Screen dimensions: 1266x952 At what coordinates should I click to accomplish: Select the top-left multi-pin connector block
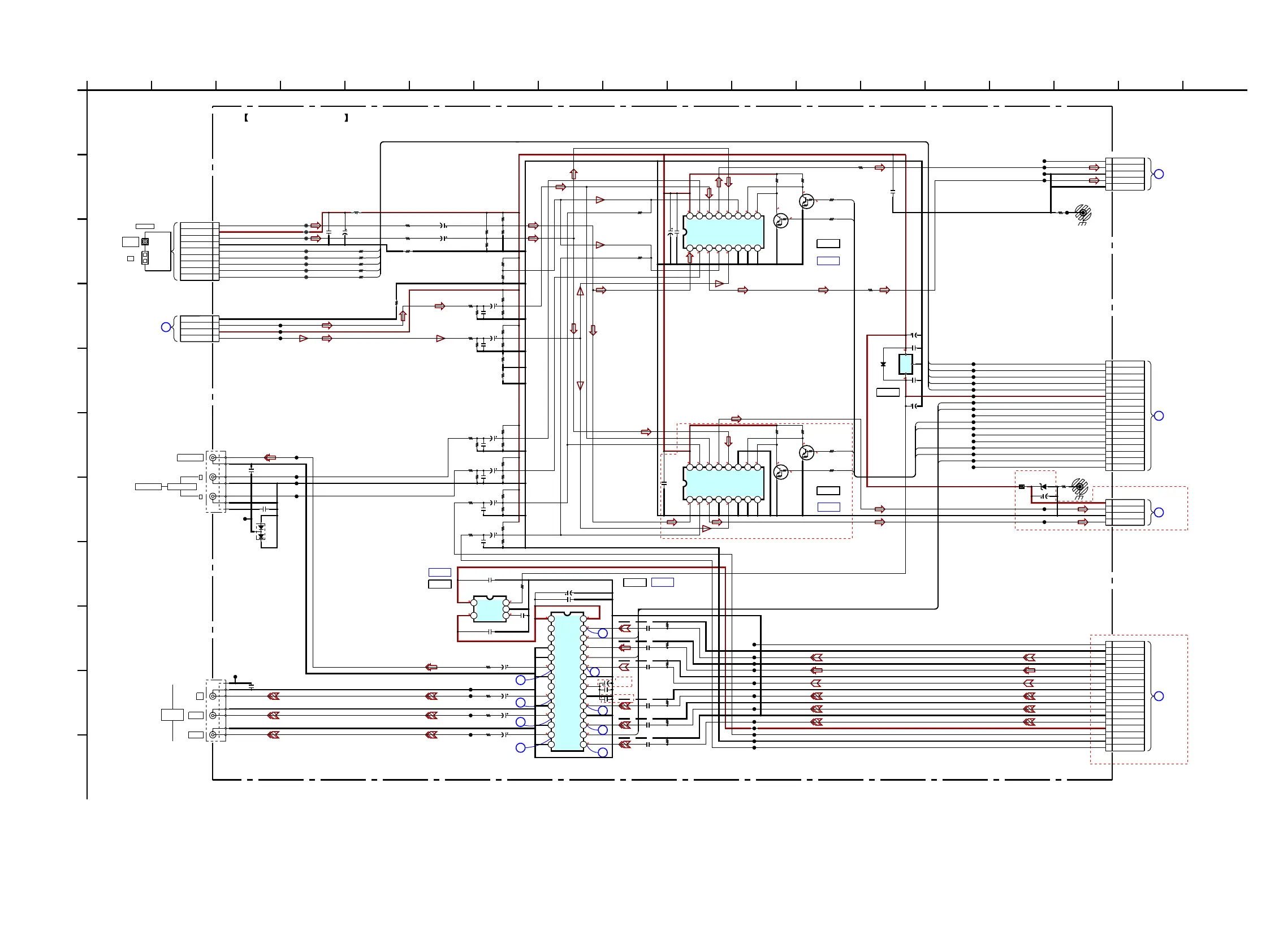tap(199, 251)
